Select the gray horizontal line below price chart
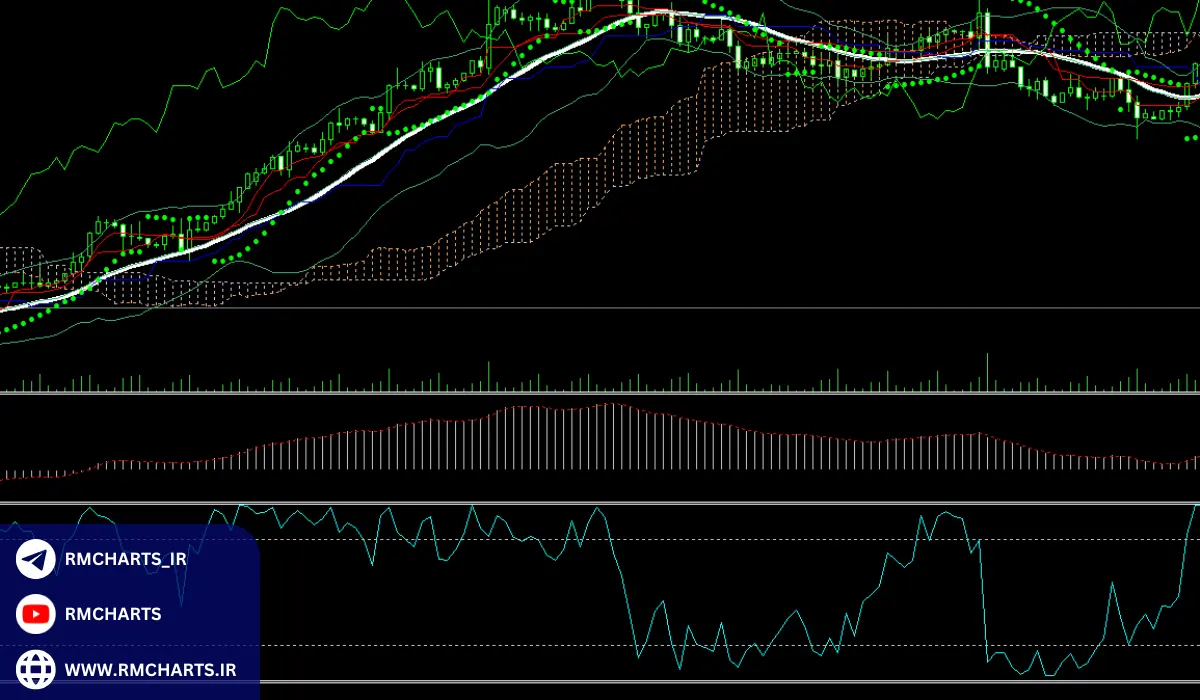1200x700 pixels. pos(600,308)
